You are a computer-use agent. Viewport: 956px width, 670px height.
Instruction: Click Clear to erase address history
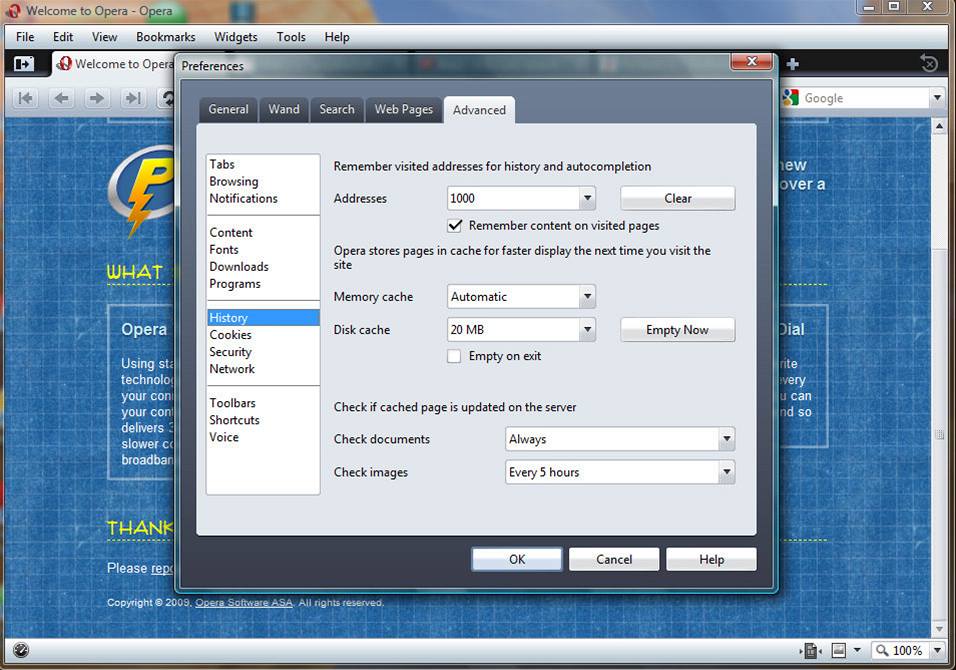click(677, 198)
